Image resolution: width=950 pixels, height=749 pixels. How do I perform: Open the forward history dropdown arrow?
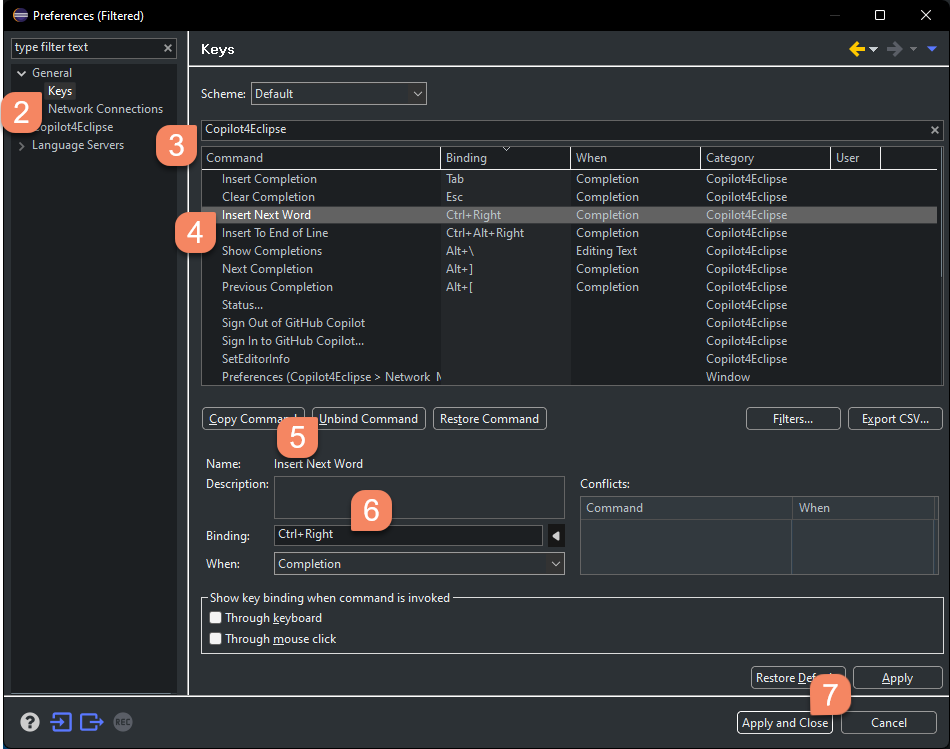click(913, 50)
